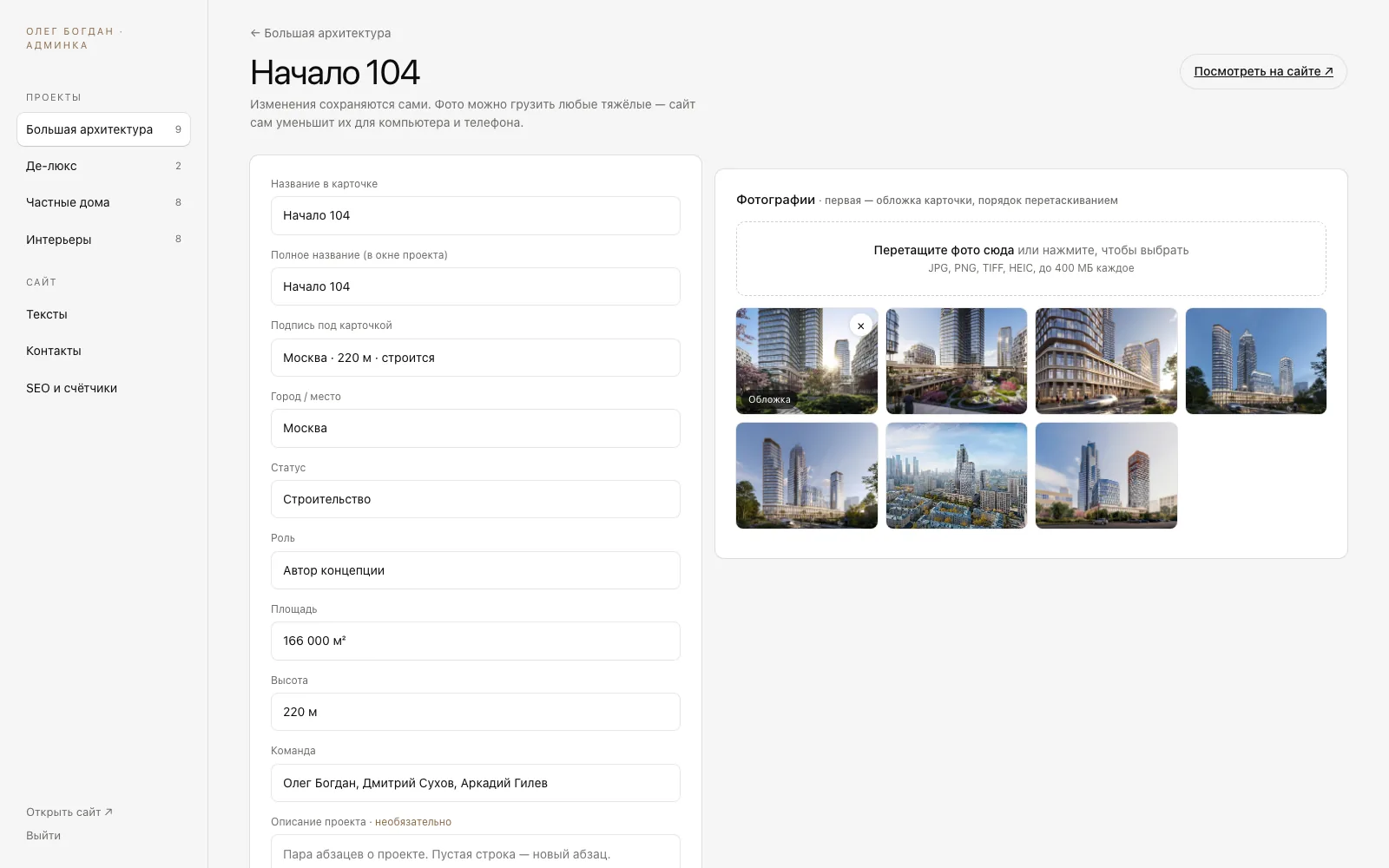1389x868 pixels.
Task: Focus the Название в карточке field
Action: 476,215
